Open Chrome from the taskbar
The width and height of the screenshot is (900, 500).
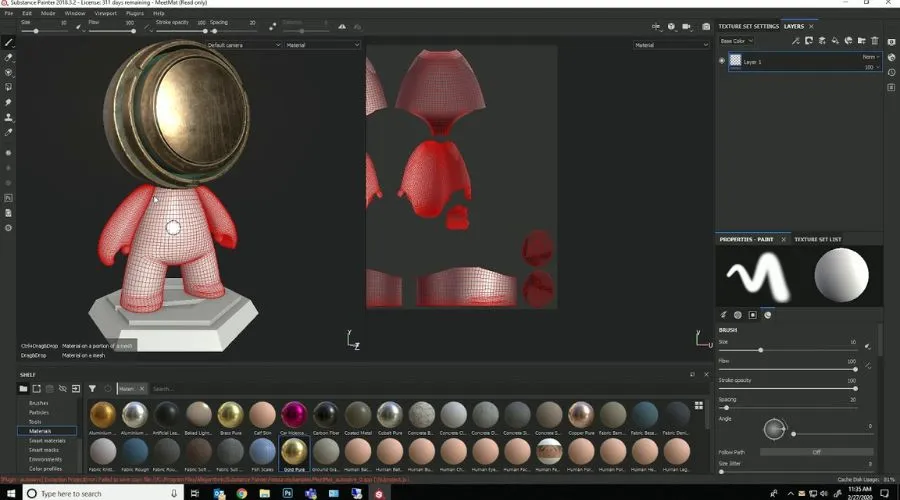(x=242, y=493)
